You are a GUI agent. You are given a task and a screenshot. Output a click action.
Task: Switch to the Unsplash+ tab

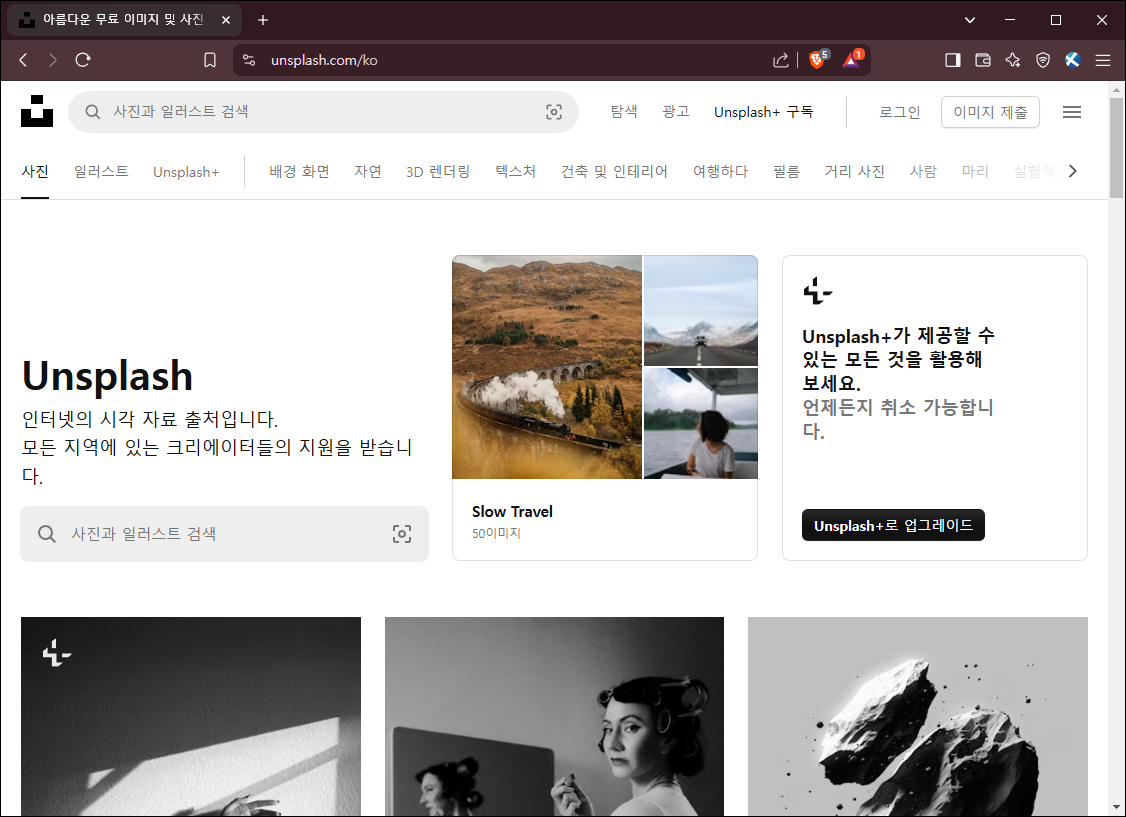[186, 172]
